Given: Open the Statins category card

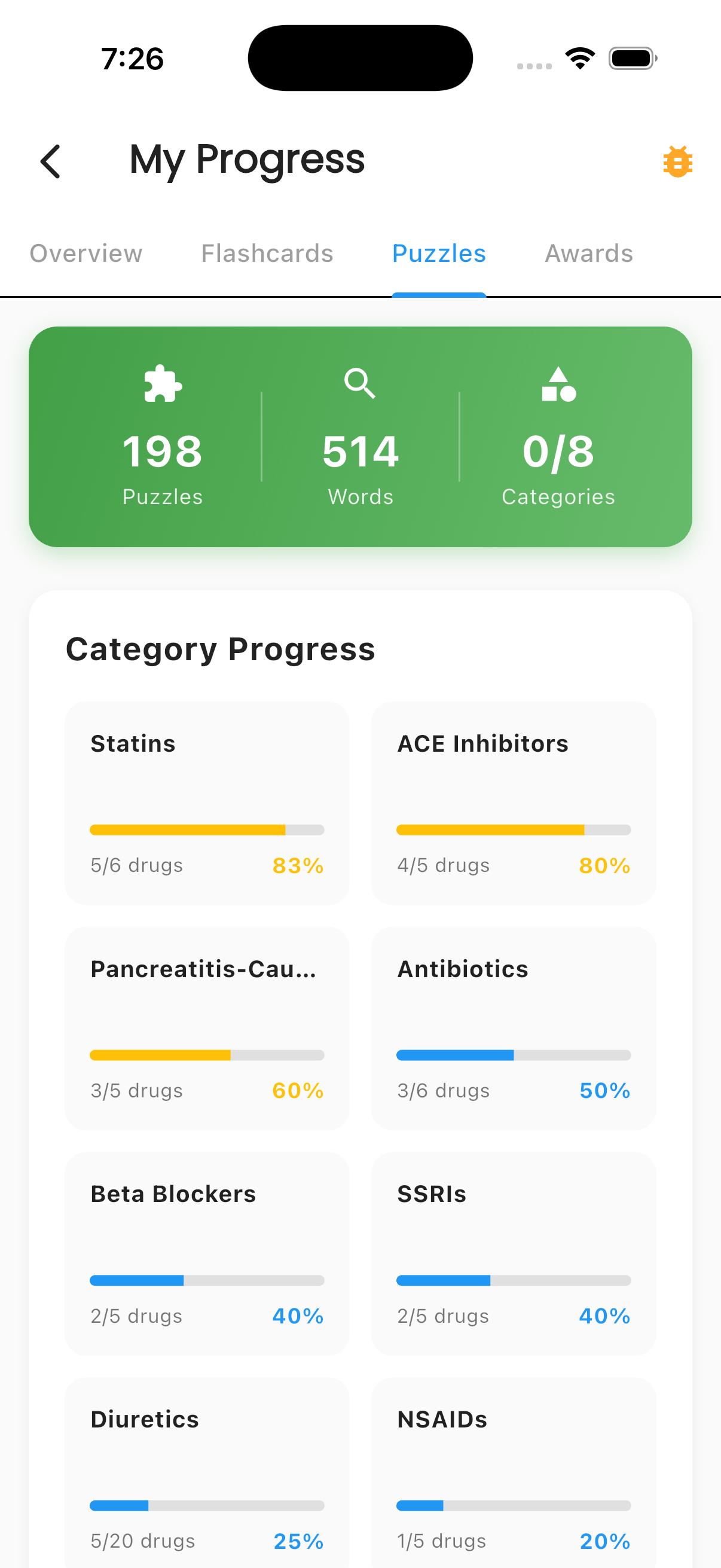Looking at the screenshot, I should click(207, 803).
